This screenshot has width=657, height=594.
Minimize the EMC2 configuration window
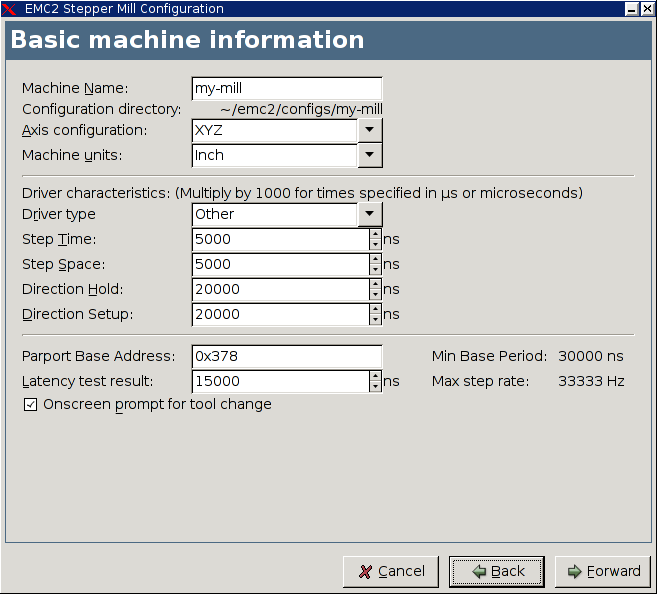click(x=631, y=9)
